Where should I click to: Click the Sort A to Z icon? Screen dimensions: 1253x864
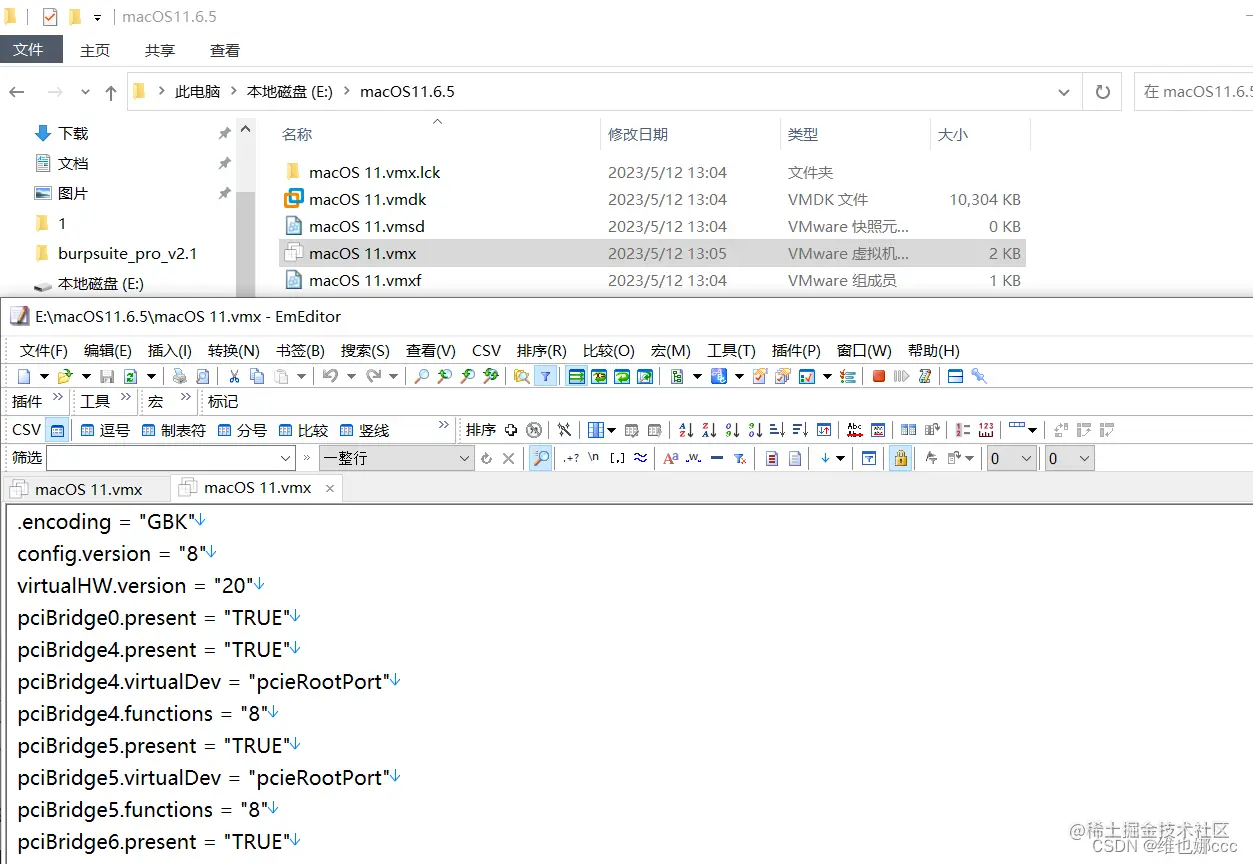click(x=686, y=430)
